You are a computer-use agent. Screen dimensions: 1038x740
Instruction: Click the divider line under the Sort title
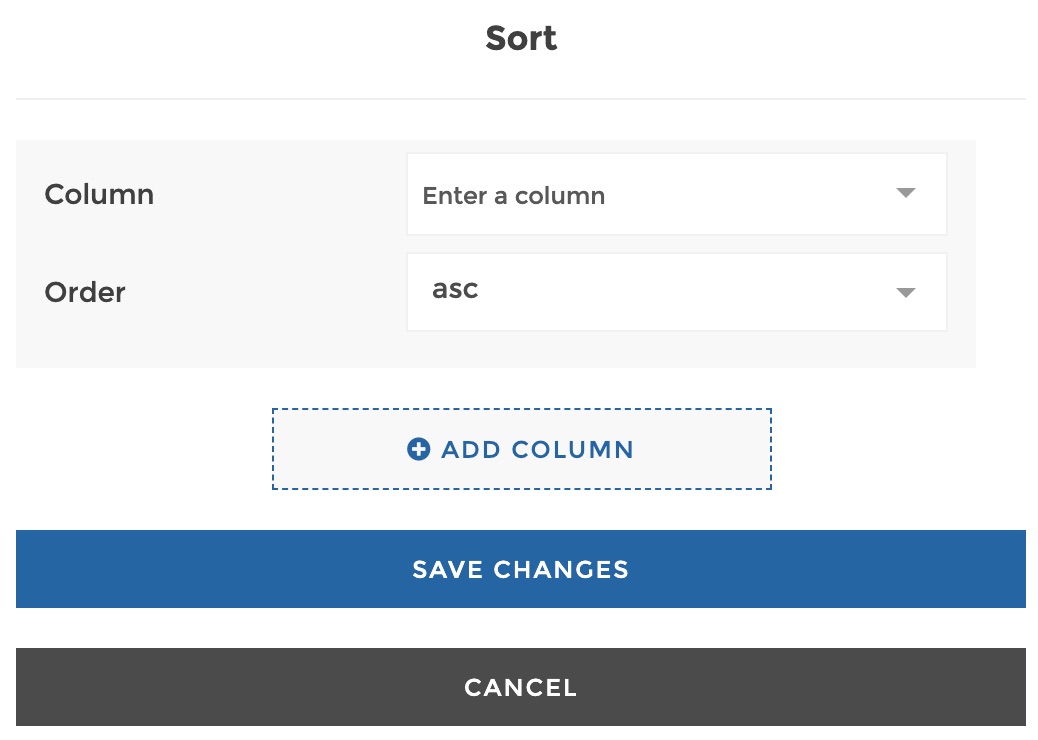[521, 99]
